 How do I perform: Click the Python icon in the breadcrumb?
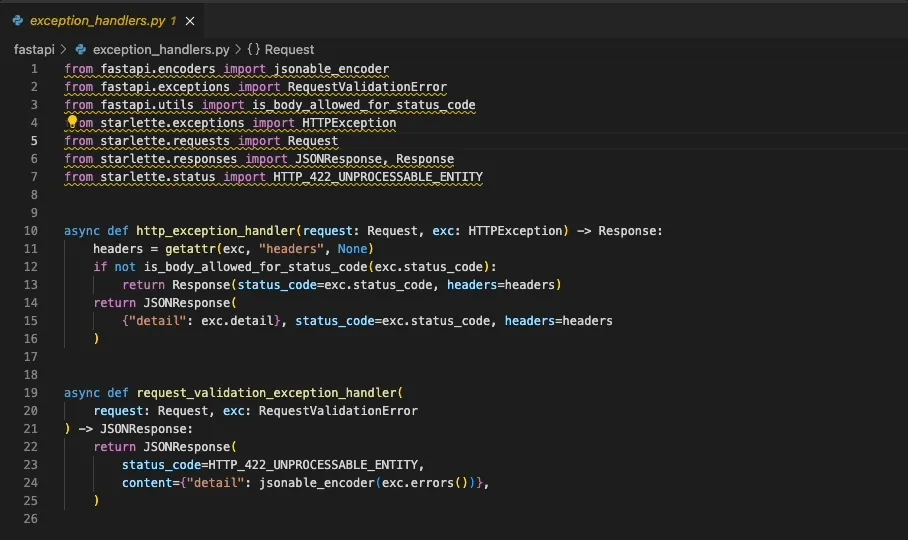(80, 50)
